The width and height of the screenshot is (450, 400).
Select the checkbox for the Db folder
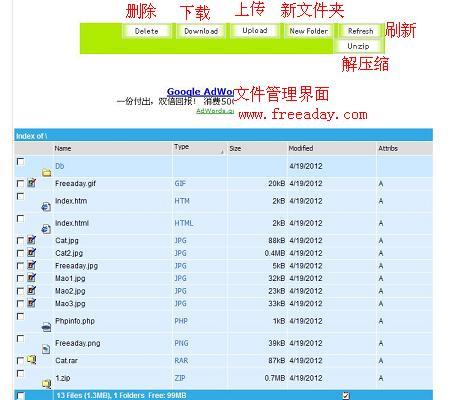tap(20, 162)
